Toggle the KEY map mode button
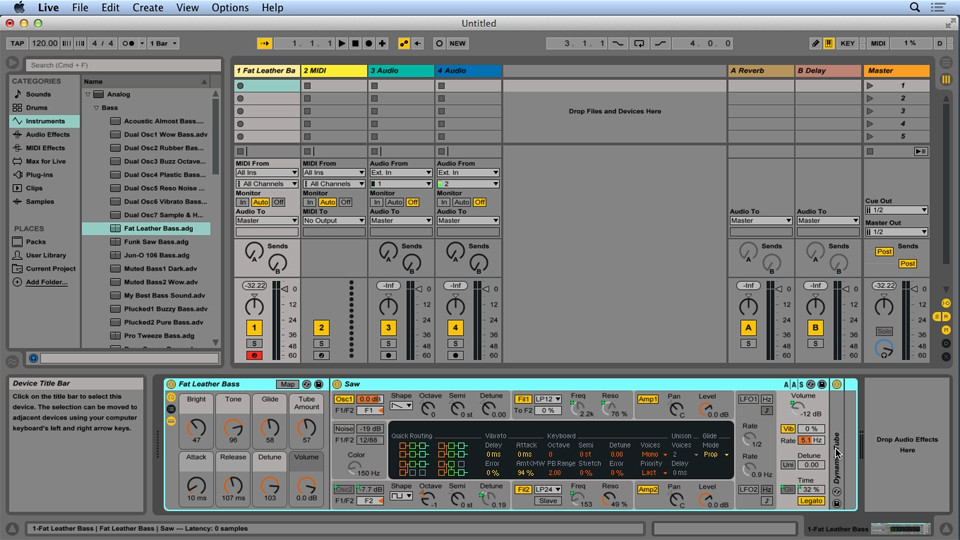 click(847, 43)
